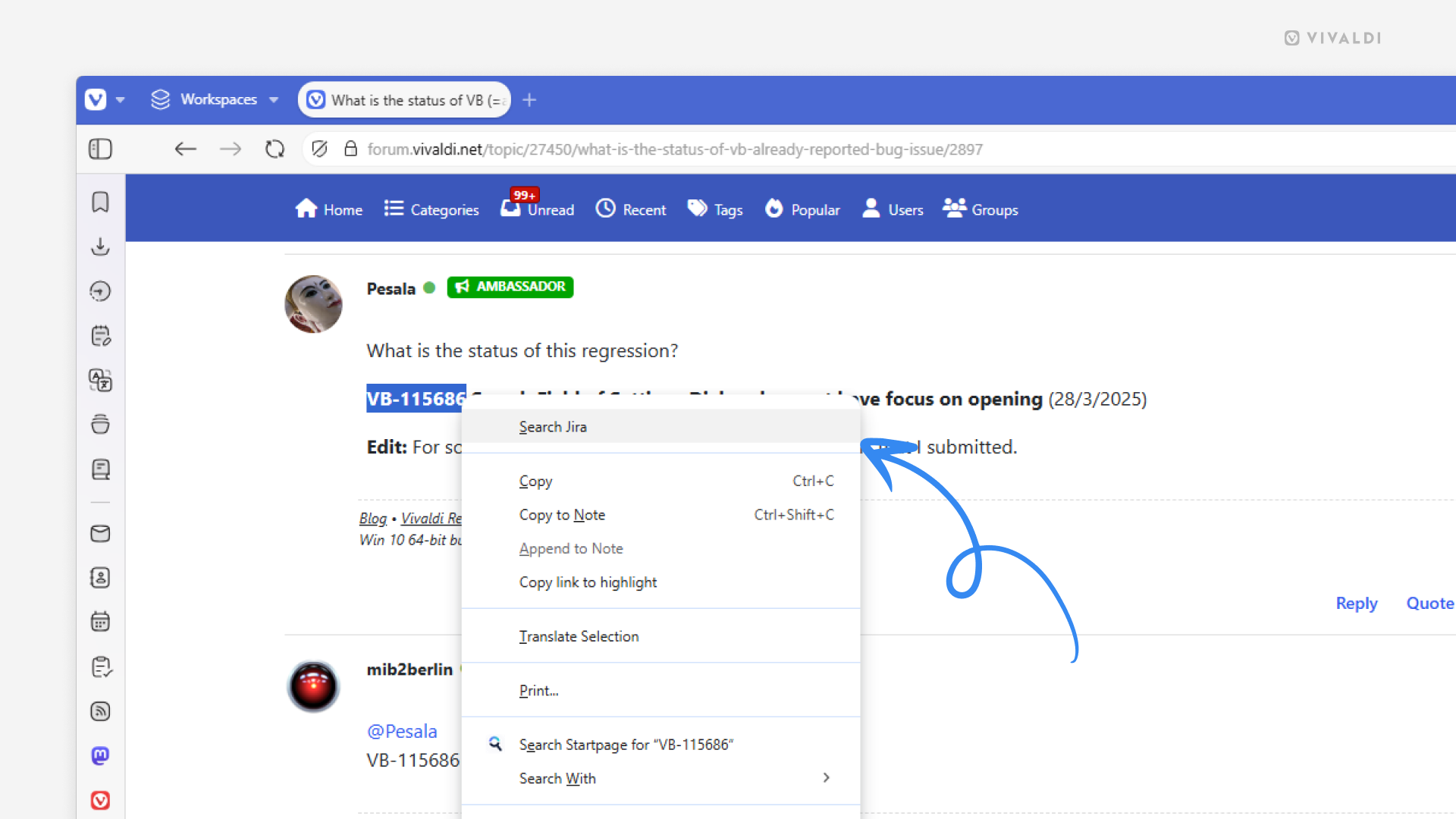Viewport: 1456px width, 819px height.
Task: Open forum Users list
Action: tap(893, 209)
